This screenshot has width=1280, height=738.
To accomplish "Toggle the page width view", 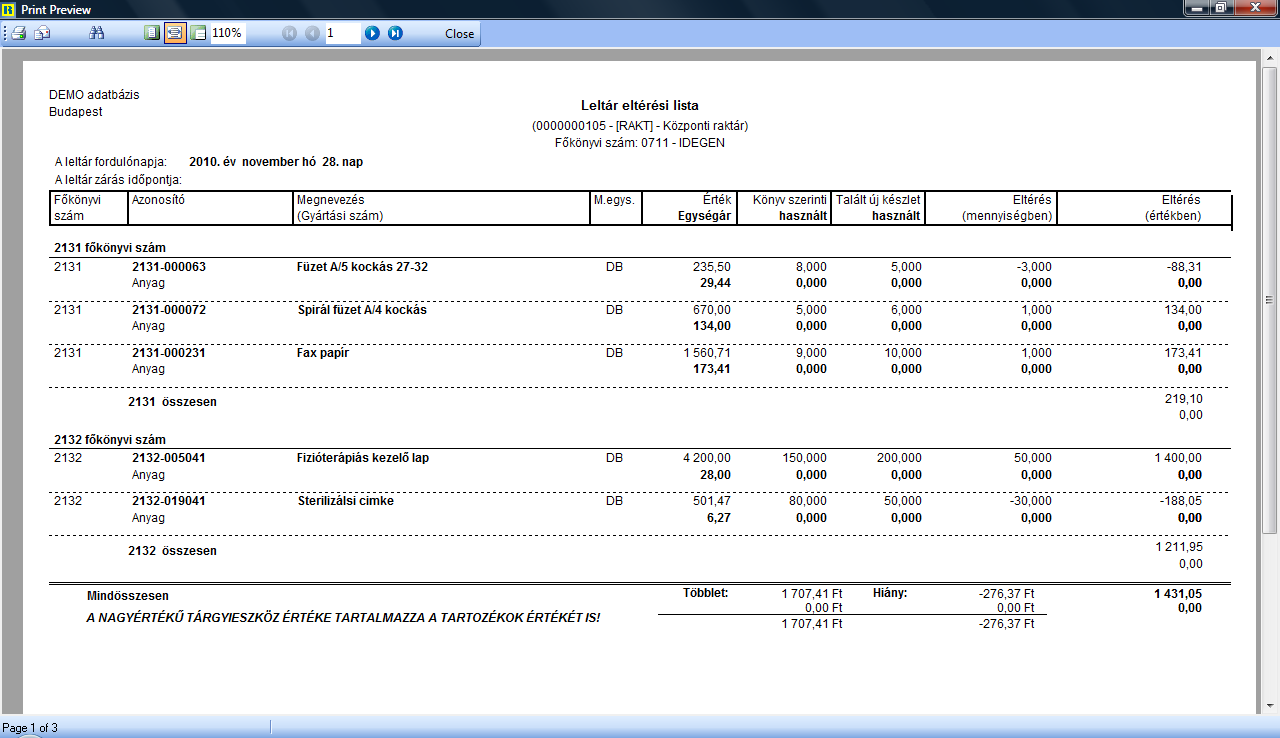I will pos(175,33).
